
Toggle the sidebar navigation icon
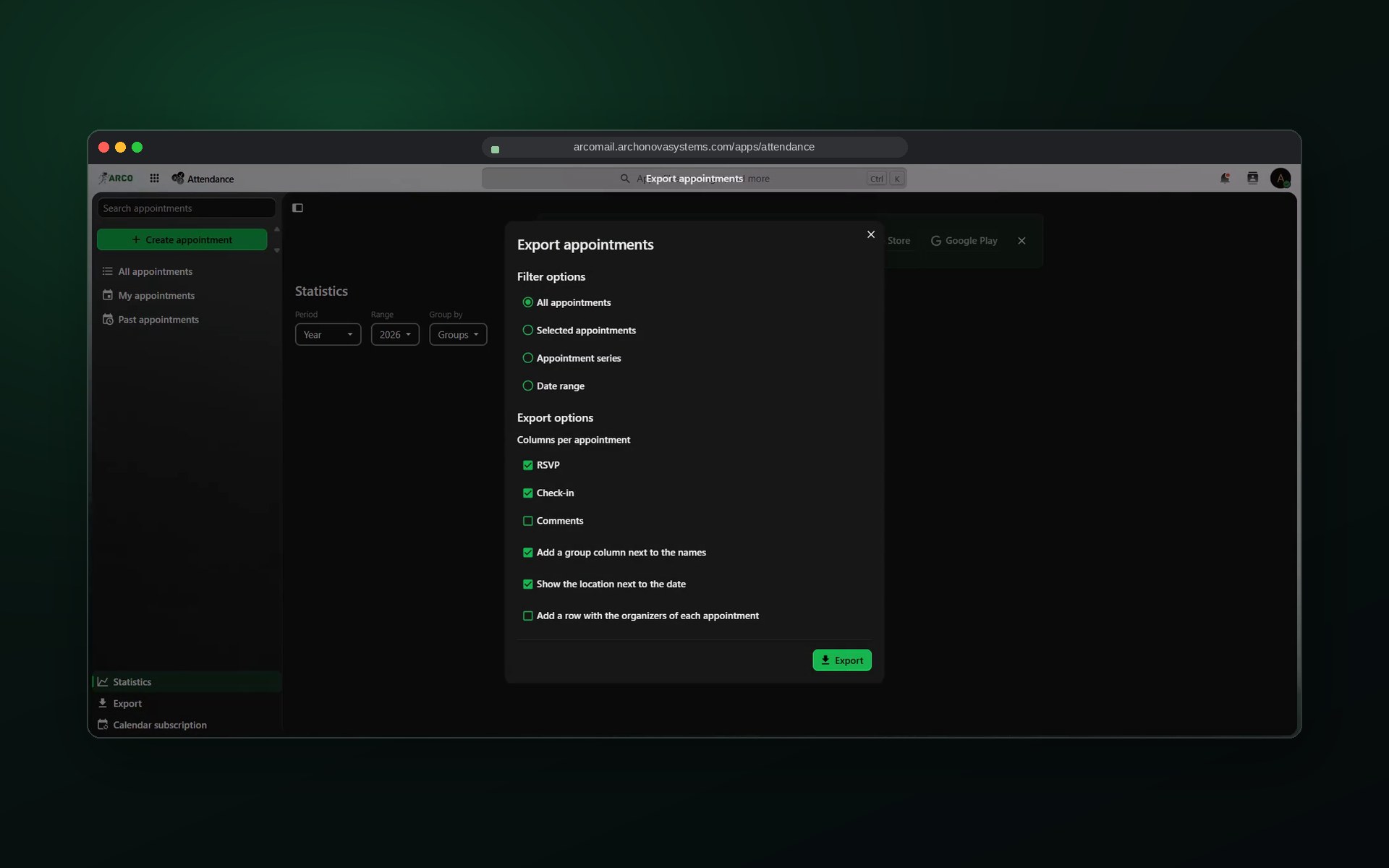coord(297,208)
